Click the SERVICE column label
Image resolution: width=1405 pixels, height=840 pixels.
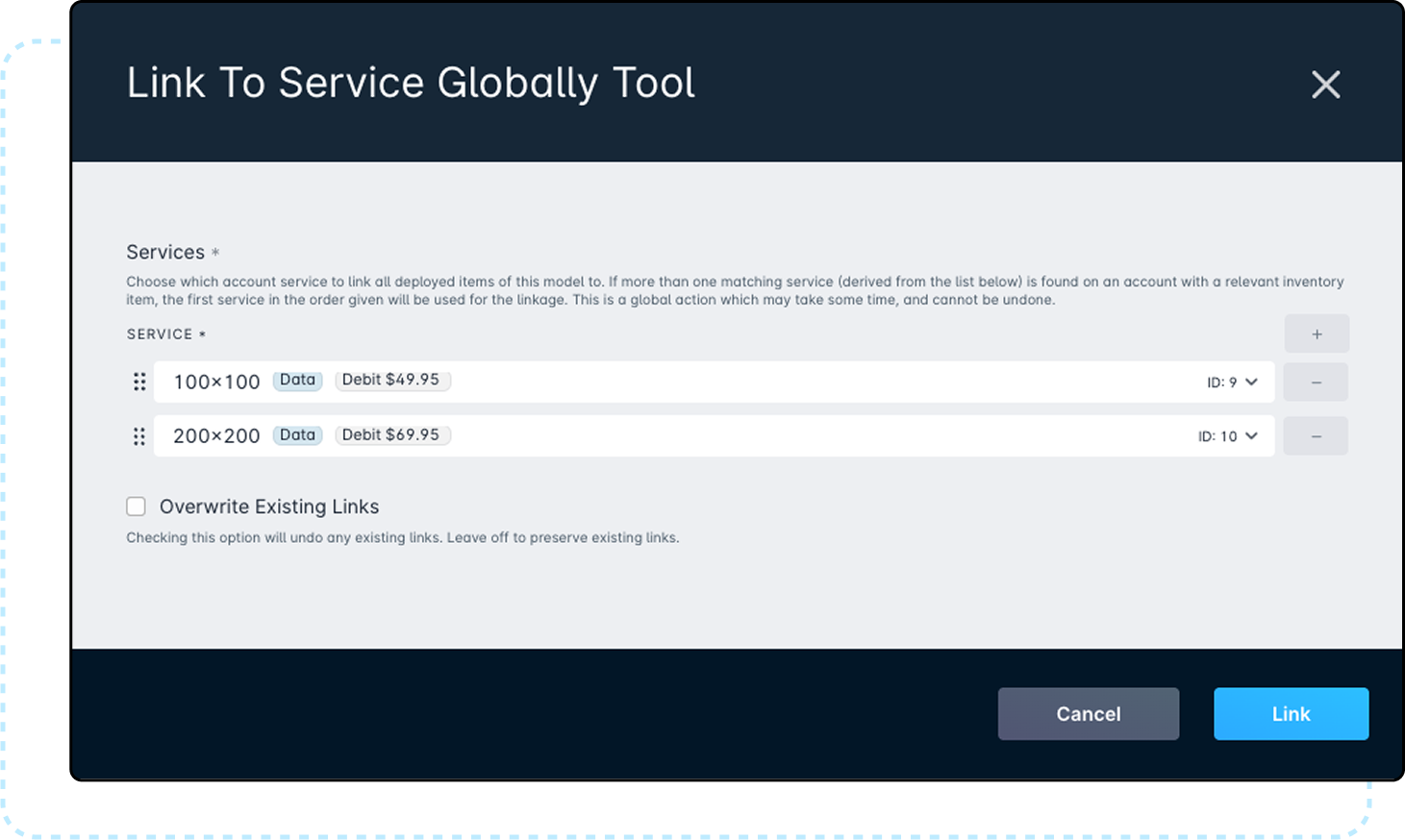160,334
